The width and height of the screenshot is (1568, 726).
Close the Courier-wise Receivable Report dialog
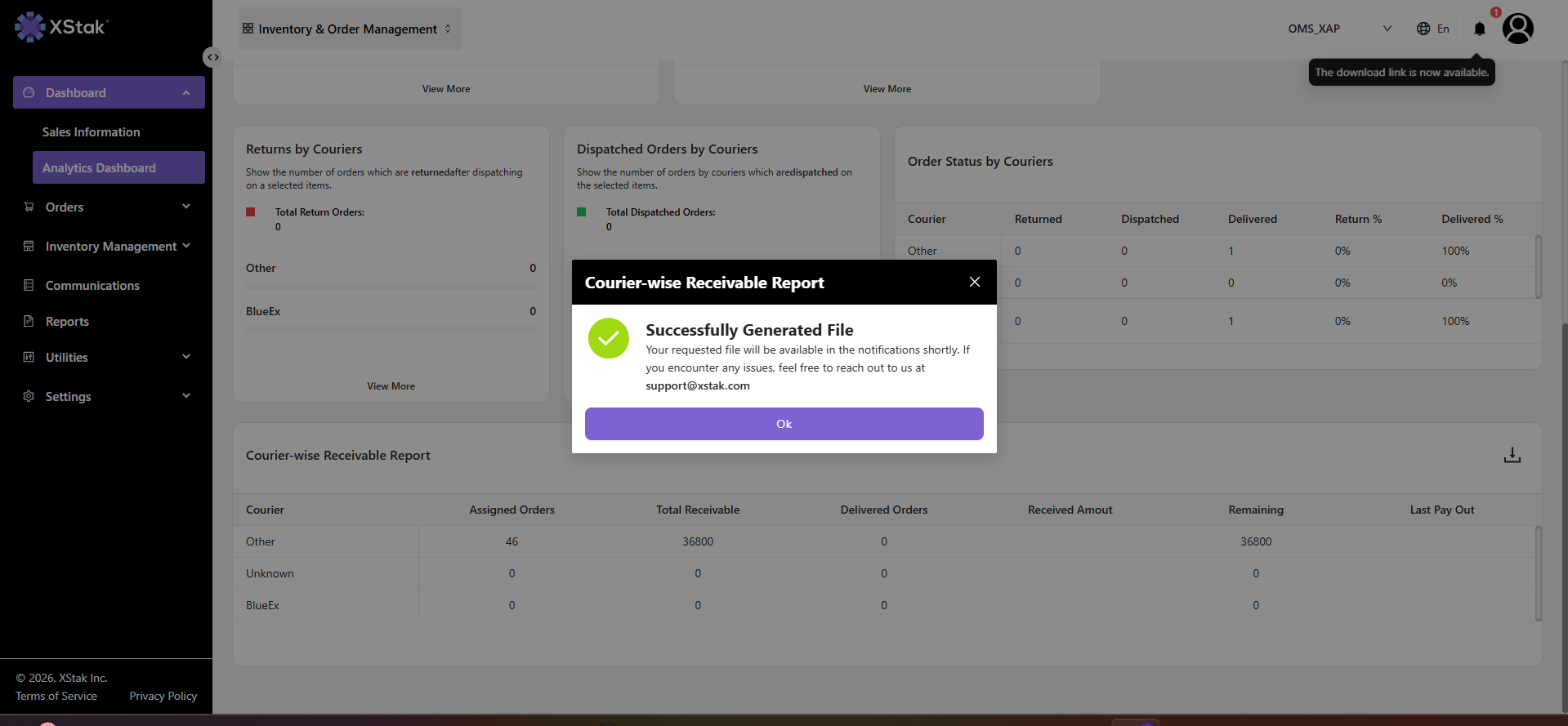975,282
